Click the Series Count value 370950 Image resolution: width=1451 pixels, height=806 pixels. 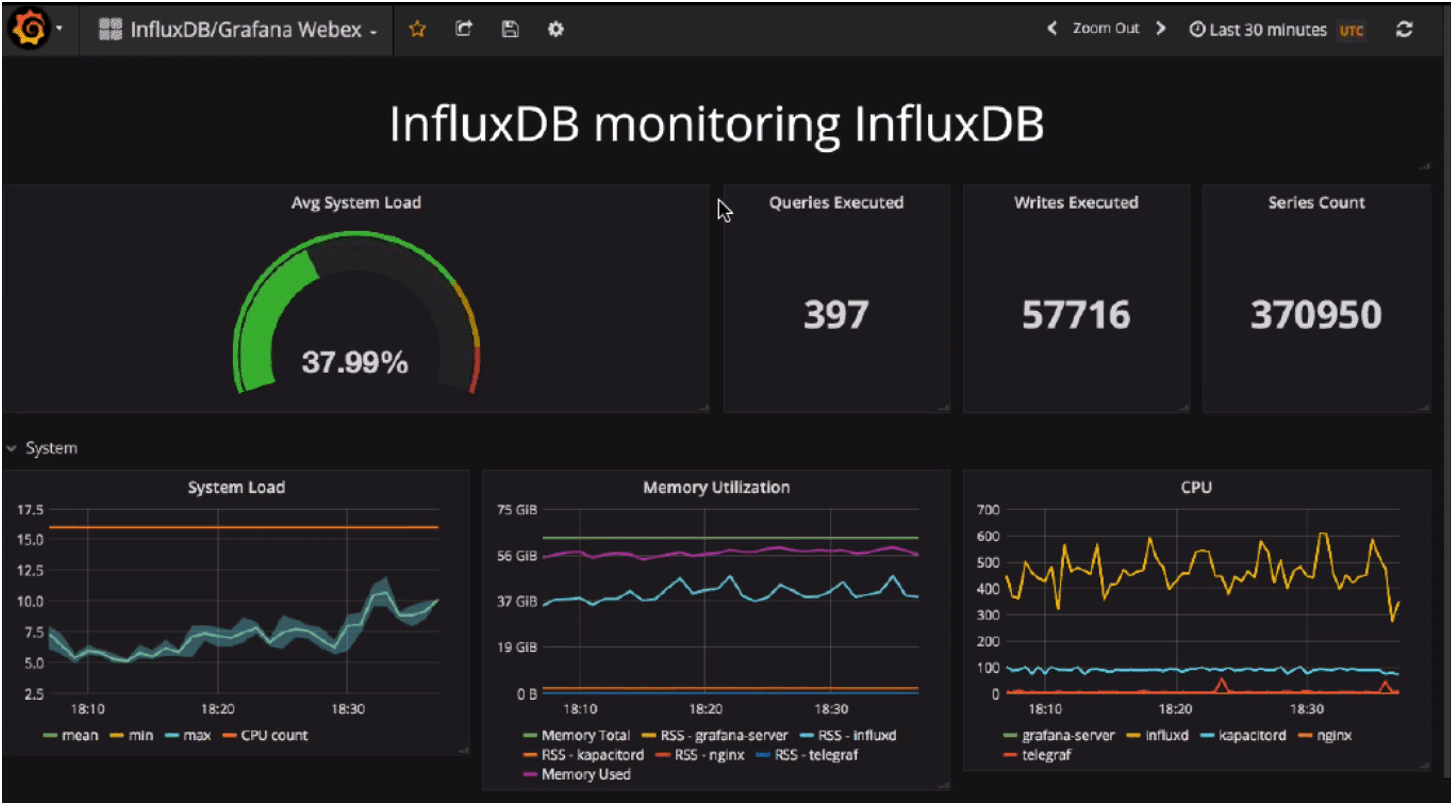(x=1317, y=315)
